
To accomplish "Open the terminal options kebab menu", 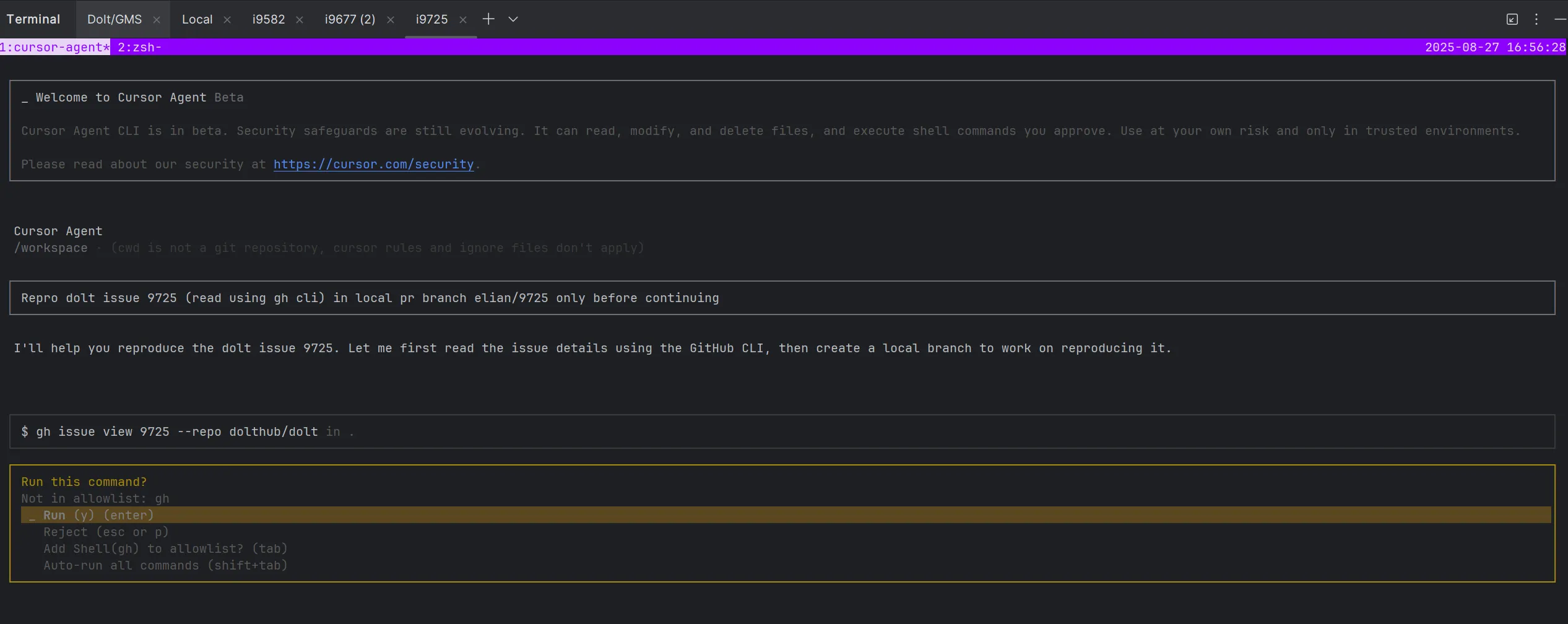I will tap(1536, 19).
